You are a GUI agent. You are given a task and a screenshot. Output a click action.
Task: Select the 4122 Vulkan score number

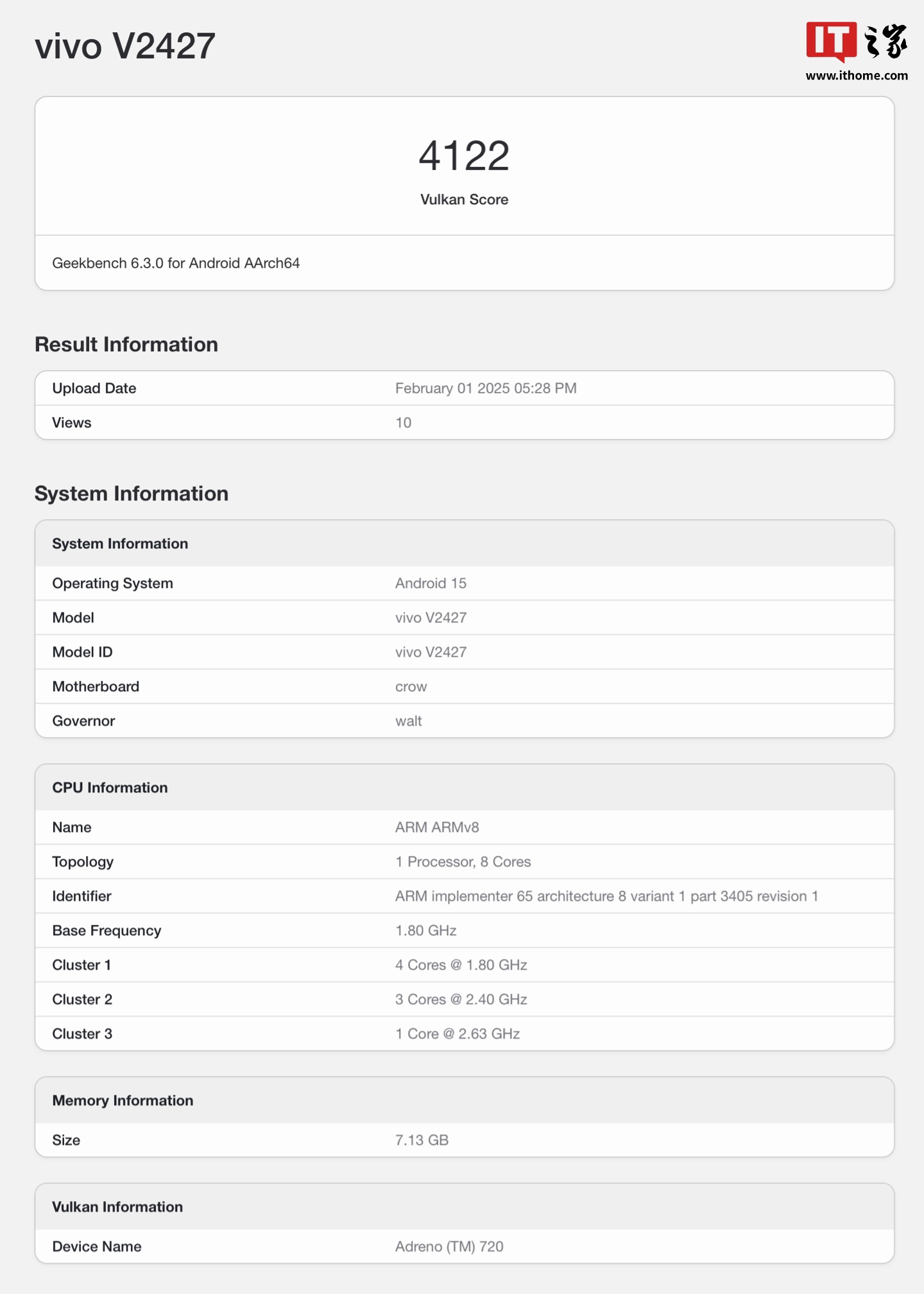pyautogui.click(x=464, y=156)
